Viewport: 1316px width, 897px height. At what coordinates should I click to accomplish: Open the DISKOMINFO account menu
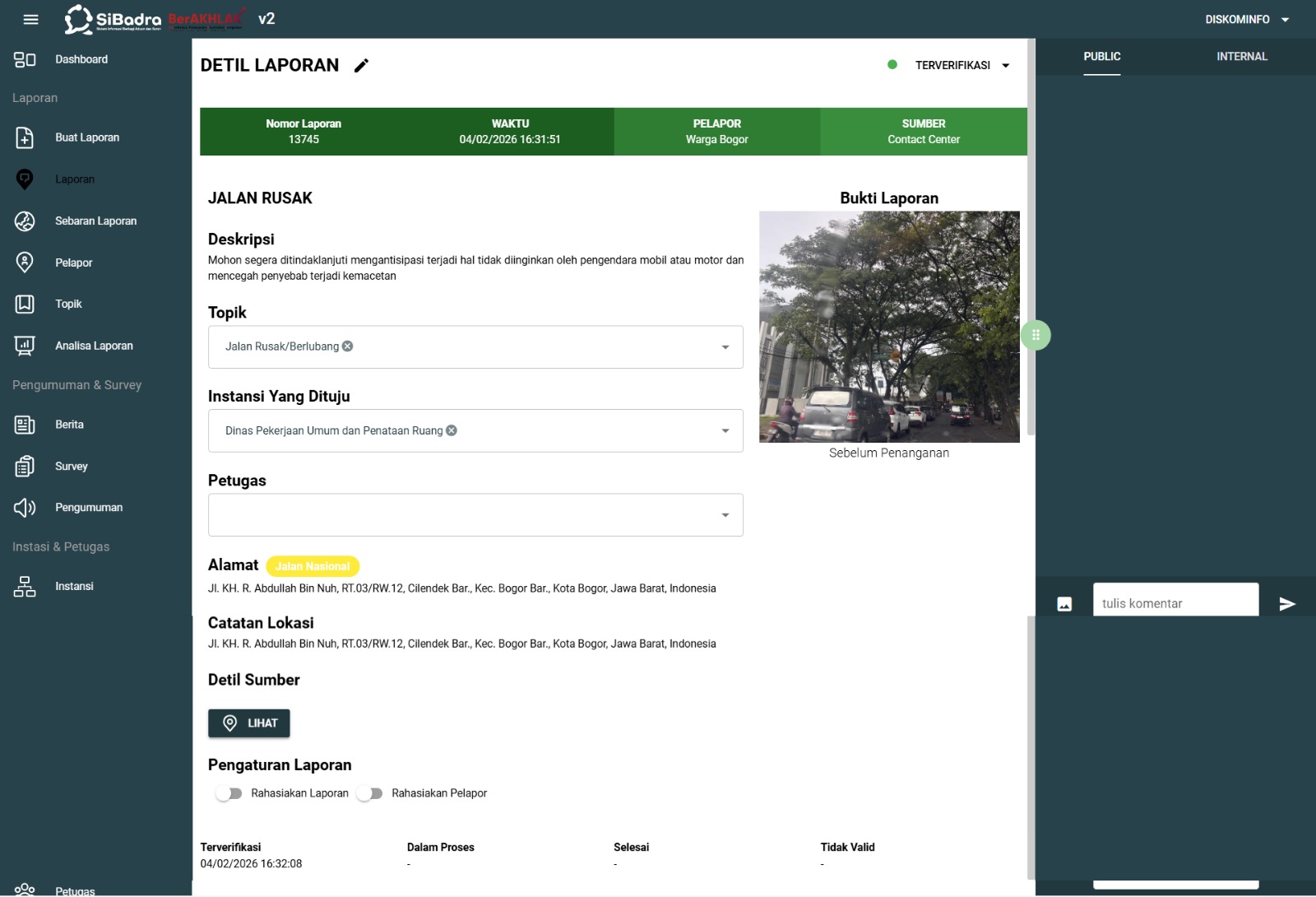1246,19
